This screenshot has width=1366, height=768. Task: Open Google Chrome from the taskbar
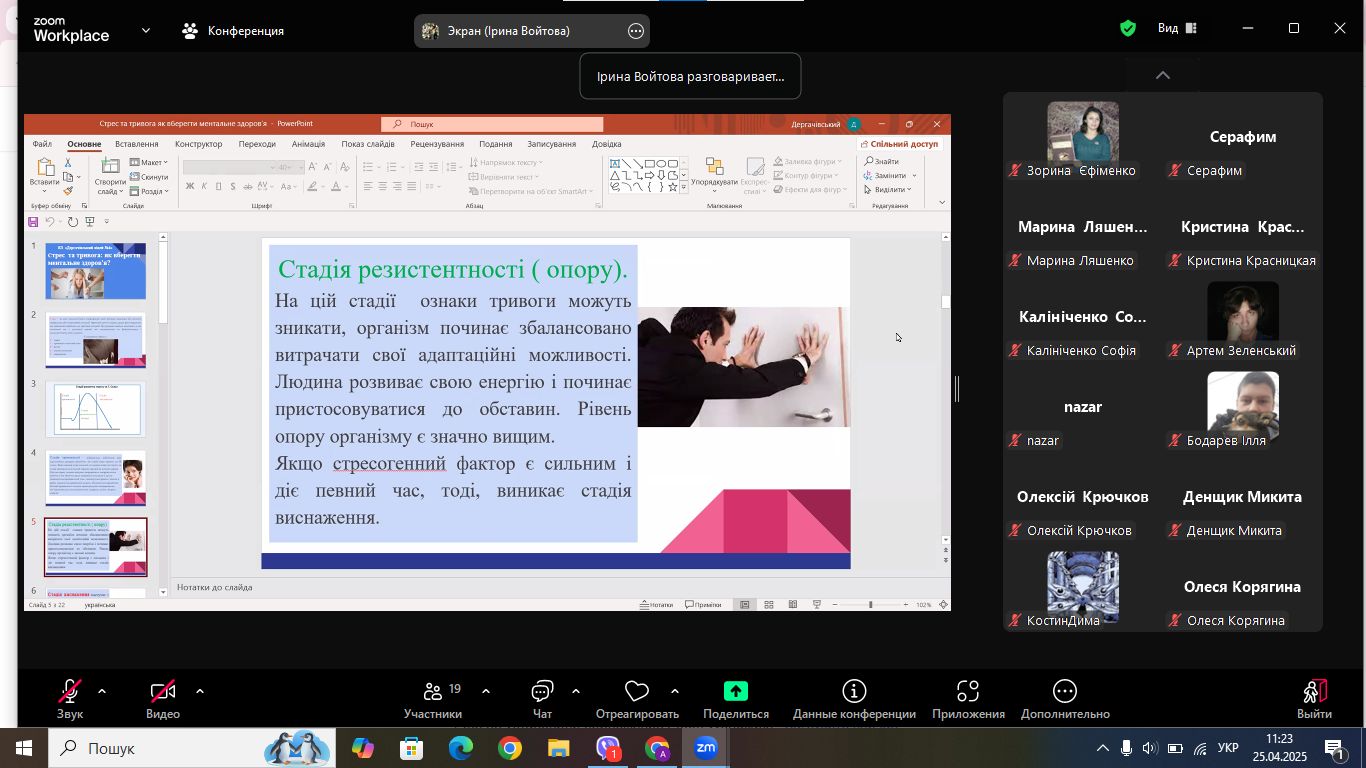point(510,748)
